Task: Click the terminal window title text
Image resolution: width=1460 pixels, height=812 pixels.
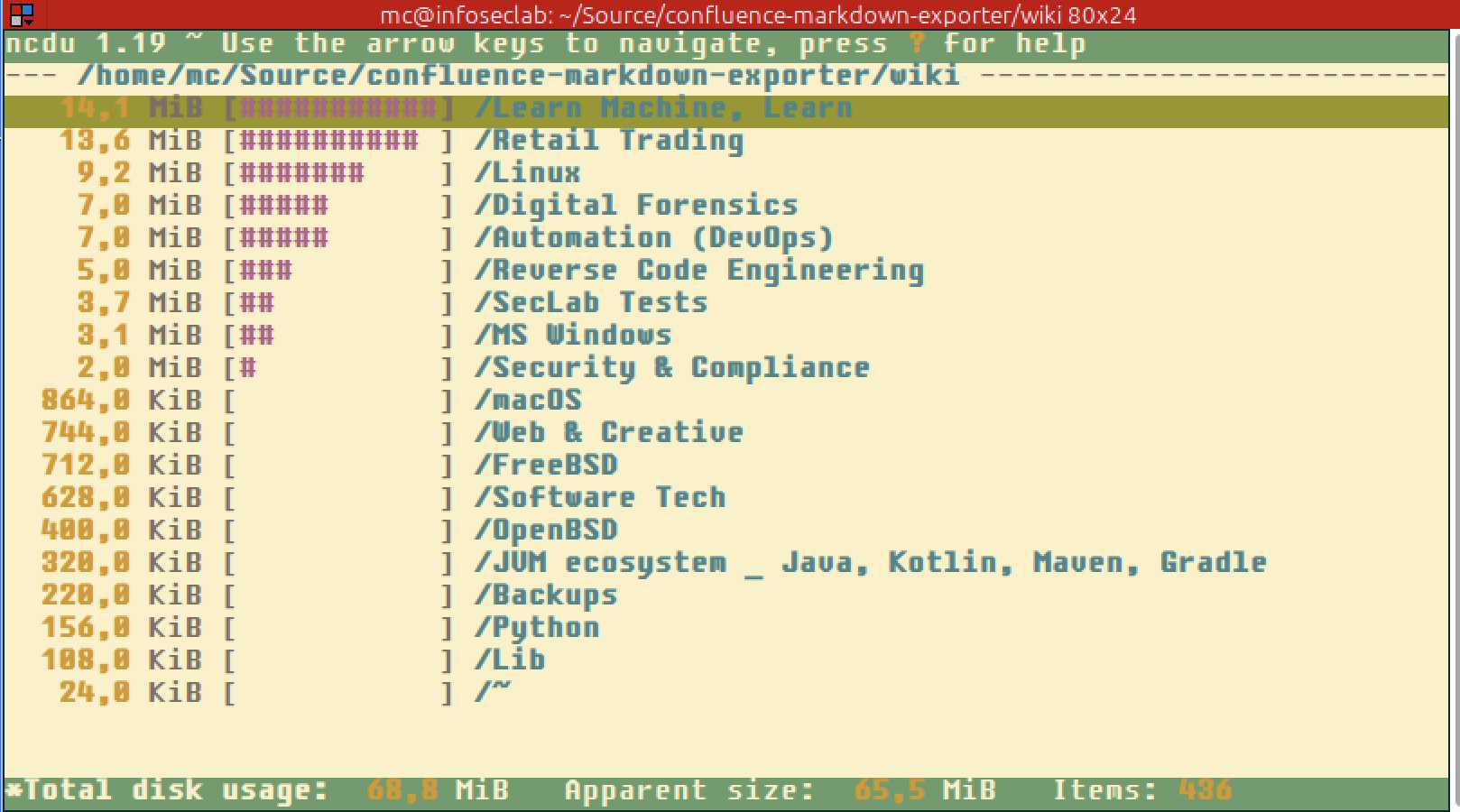Action: click(758, 14)
